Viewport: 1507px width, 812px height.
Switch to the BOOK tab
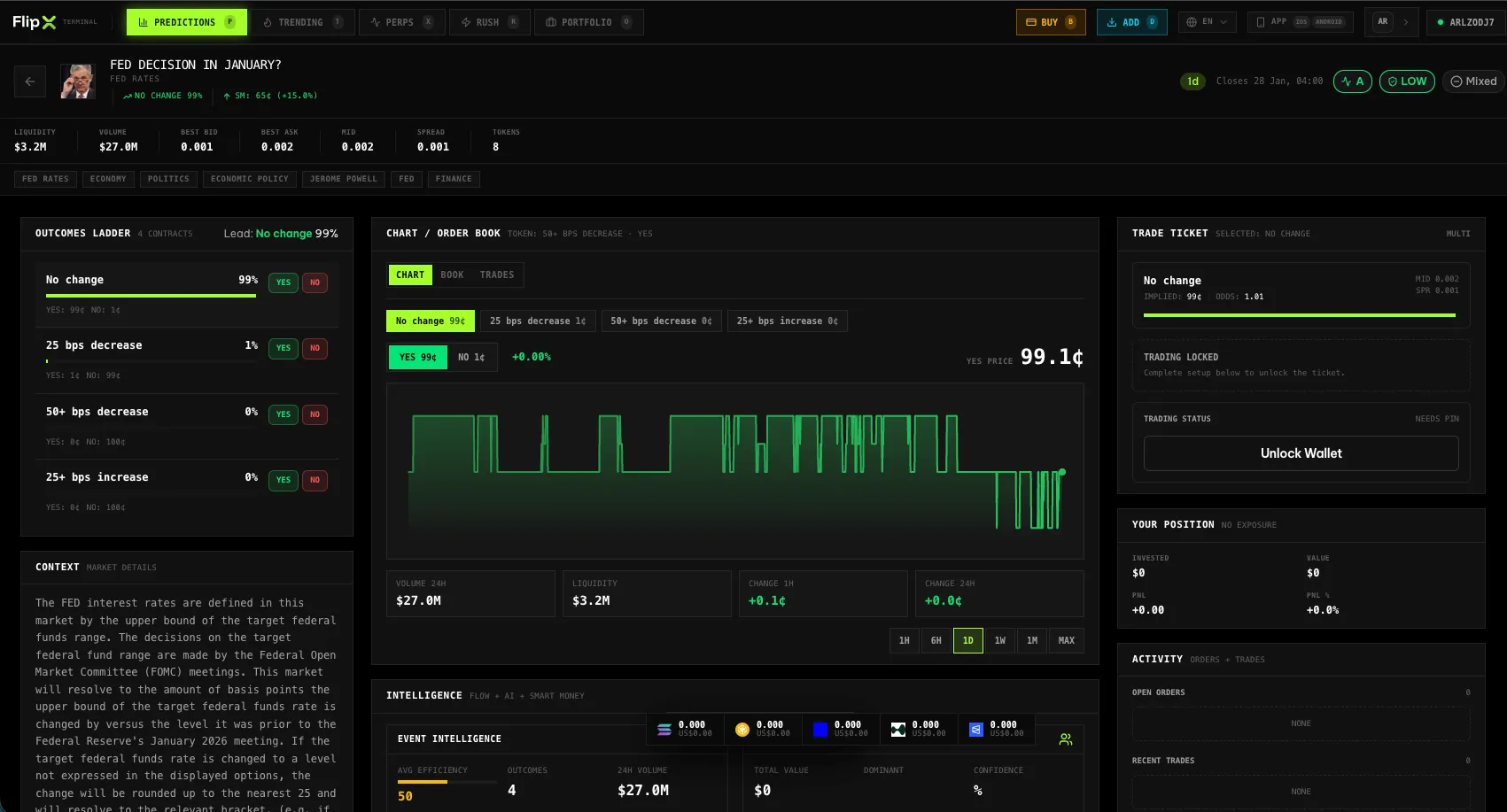point(452,275)
